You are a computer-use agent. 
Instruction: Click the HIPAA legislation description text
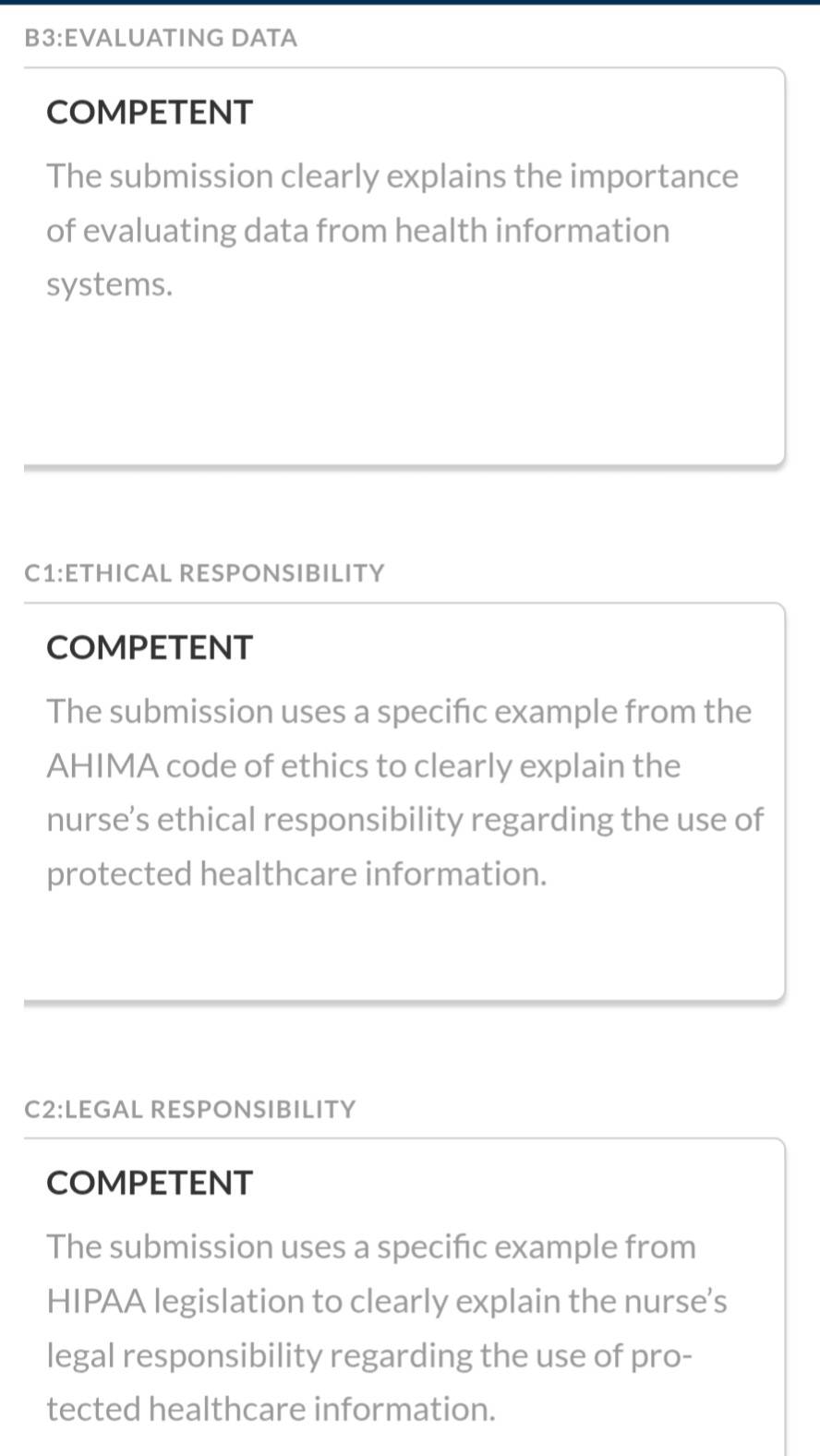387,1328
